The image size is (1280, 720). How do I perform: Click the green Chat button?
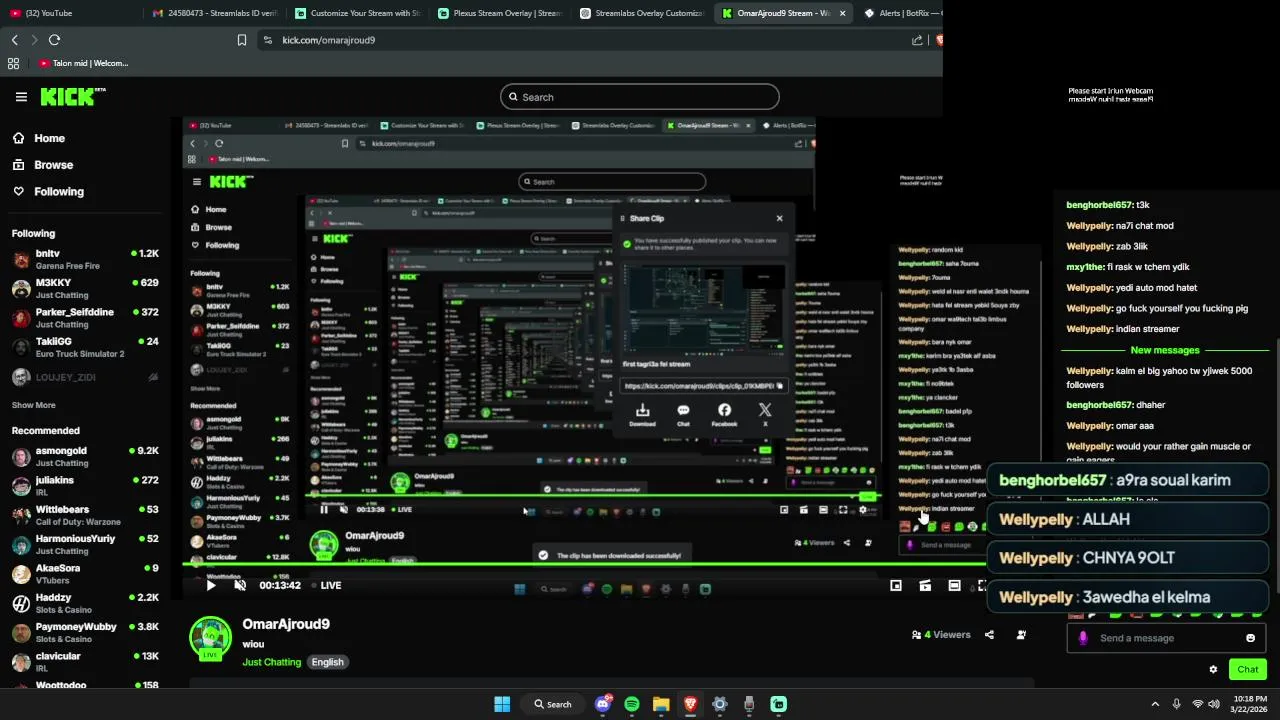(1247, 669)
